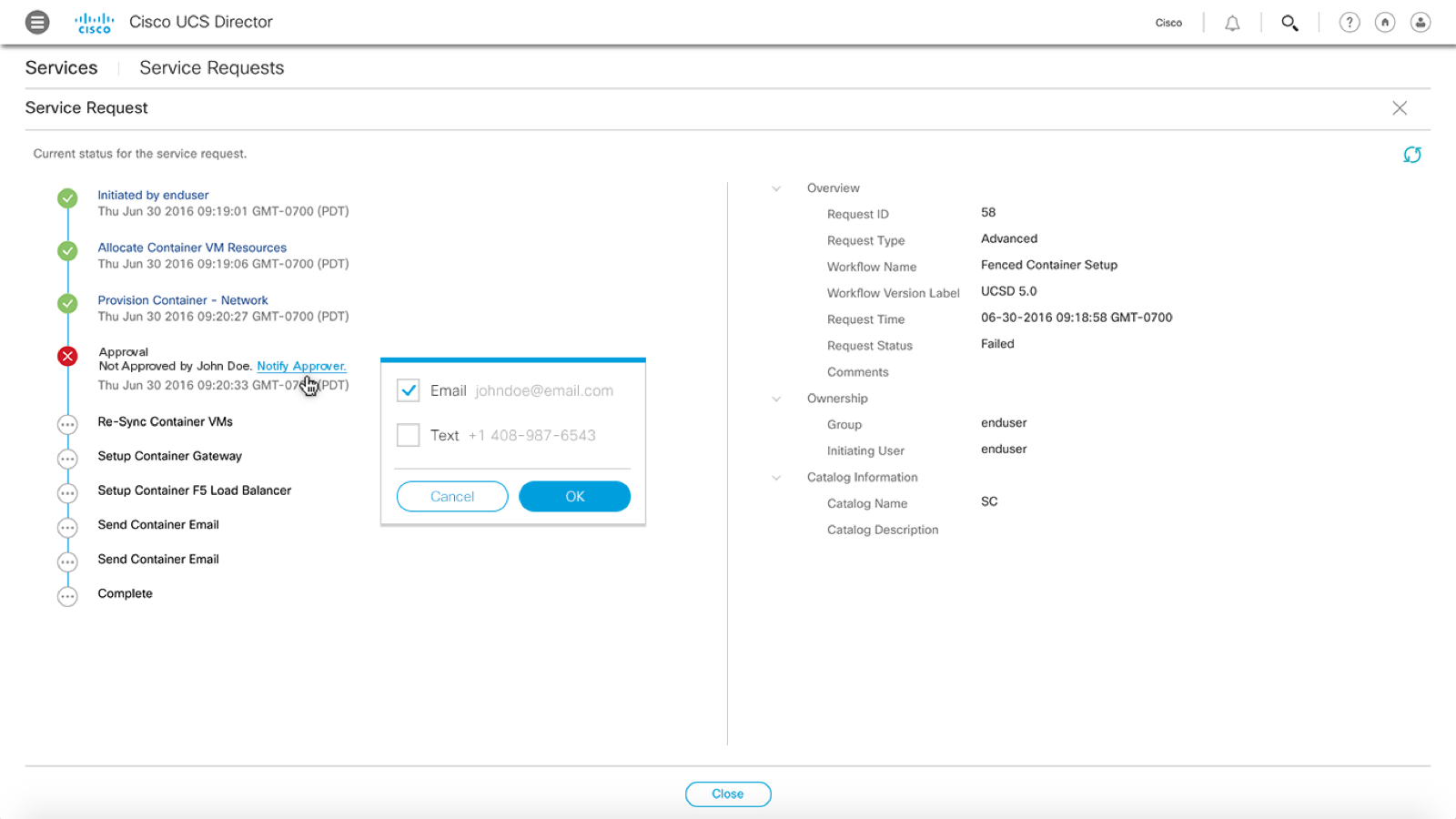Open the notifications bell

tap(1232, 23)
